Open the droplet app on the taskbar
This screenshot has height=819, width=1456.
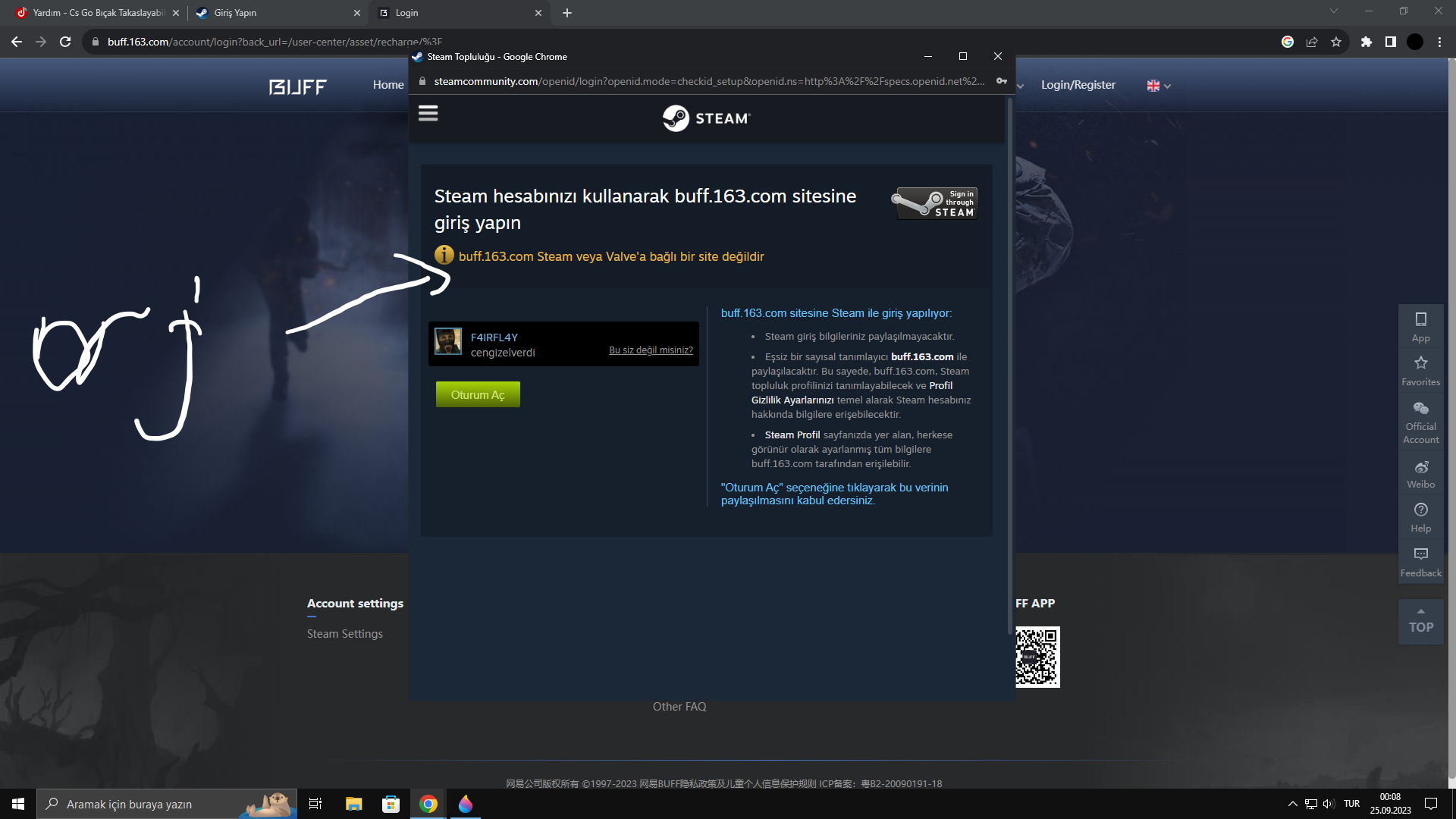[466, 804]
